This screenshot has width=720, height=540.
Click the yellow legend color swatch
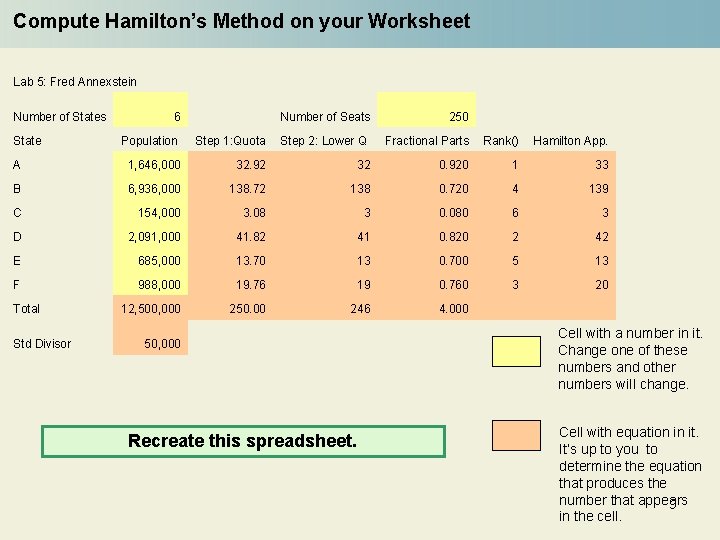[x=516, y=351]
